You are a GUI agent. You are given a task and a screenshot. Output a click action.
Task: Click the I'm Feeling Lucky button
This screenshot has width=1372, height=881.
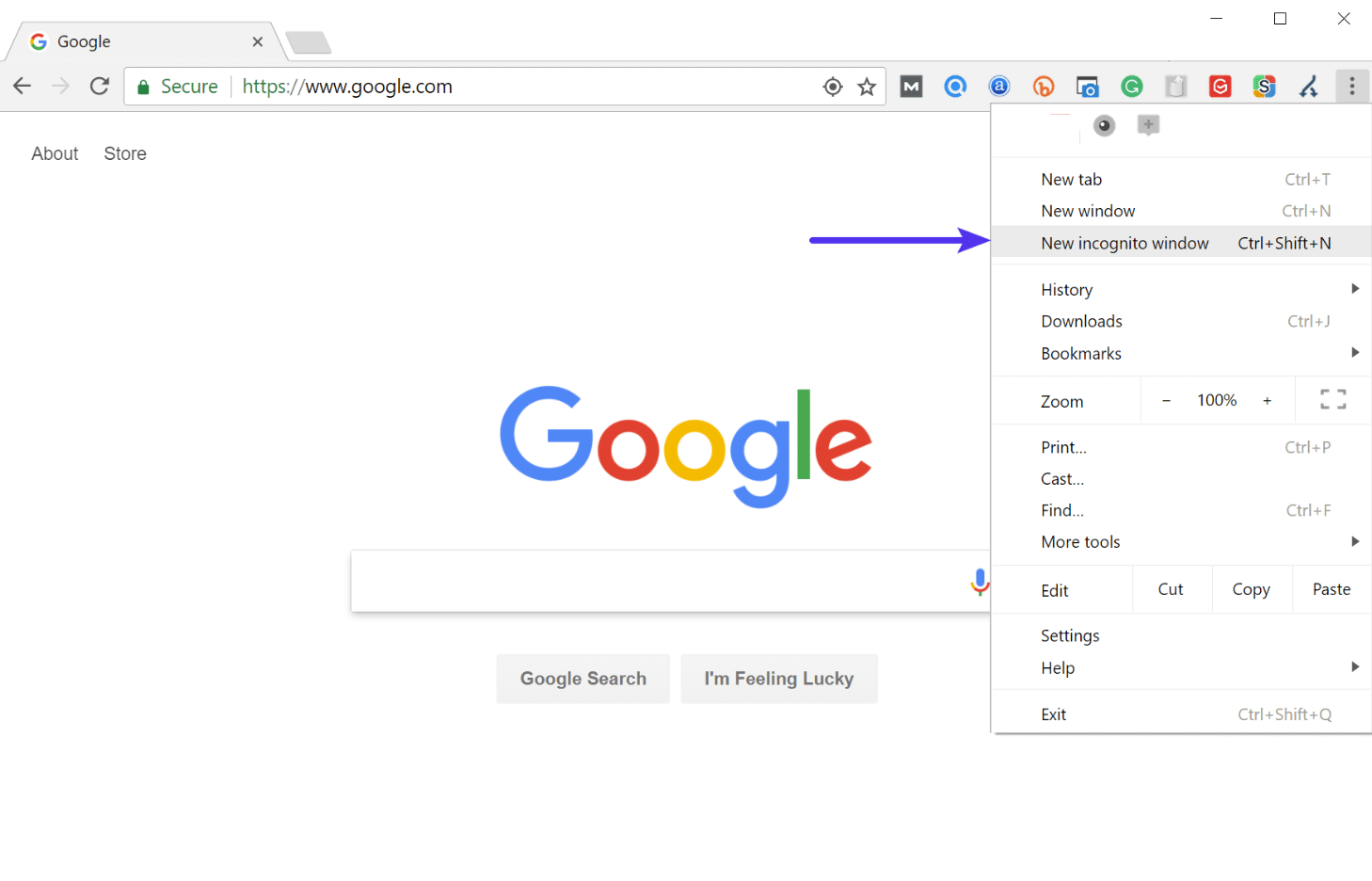[779, 679]
